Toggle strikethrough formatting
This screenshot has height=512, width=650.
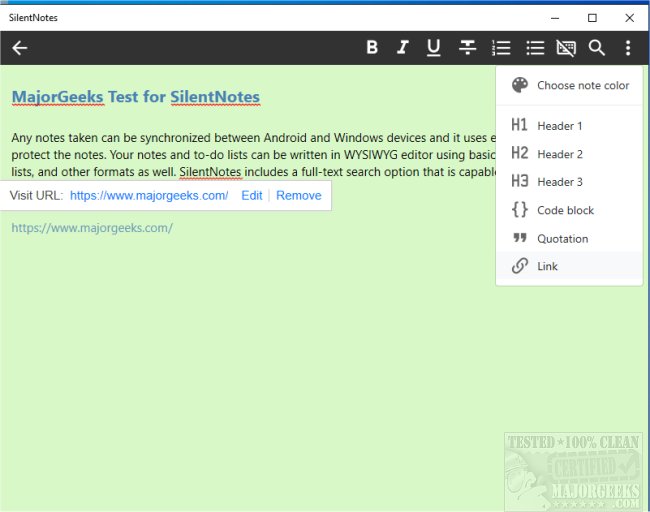467,48
